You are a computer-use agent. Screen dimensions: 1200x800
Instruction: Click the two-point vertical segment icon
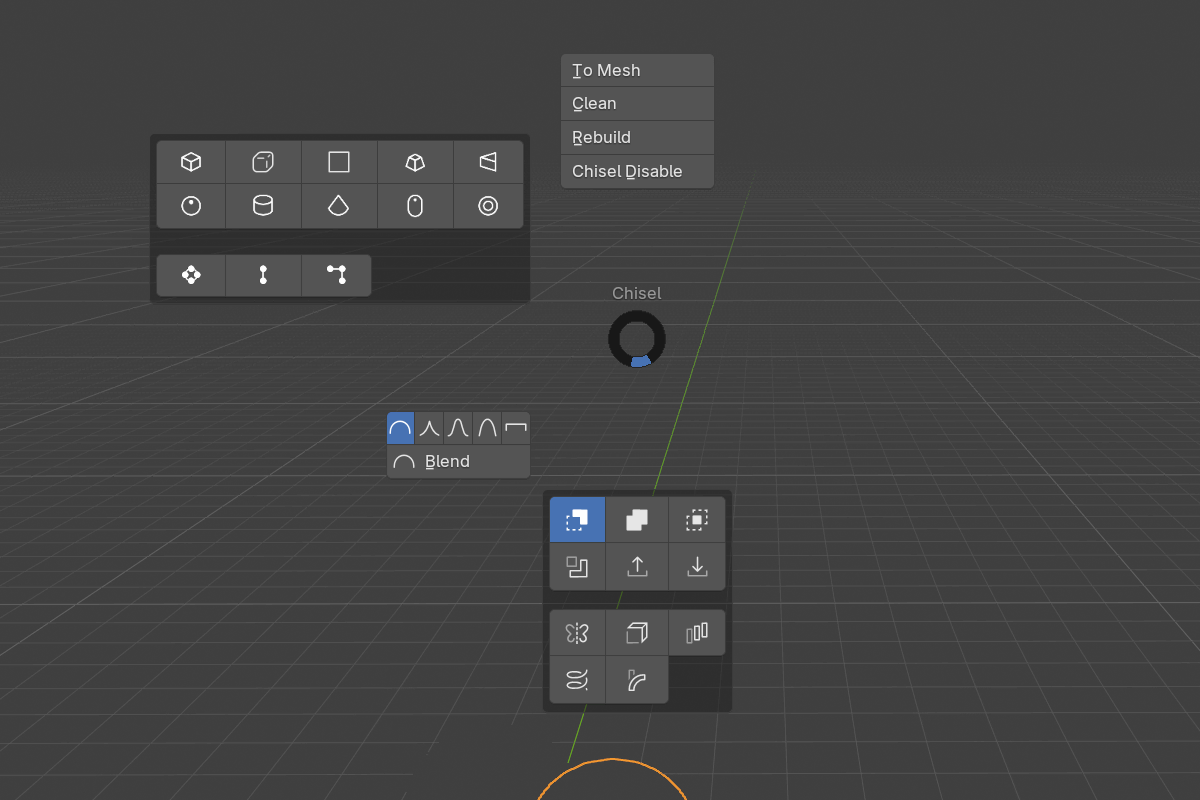click(263, 275)
